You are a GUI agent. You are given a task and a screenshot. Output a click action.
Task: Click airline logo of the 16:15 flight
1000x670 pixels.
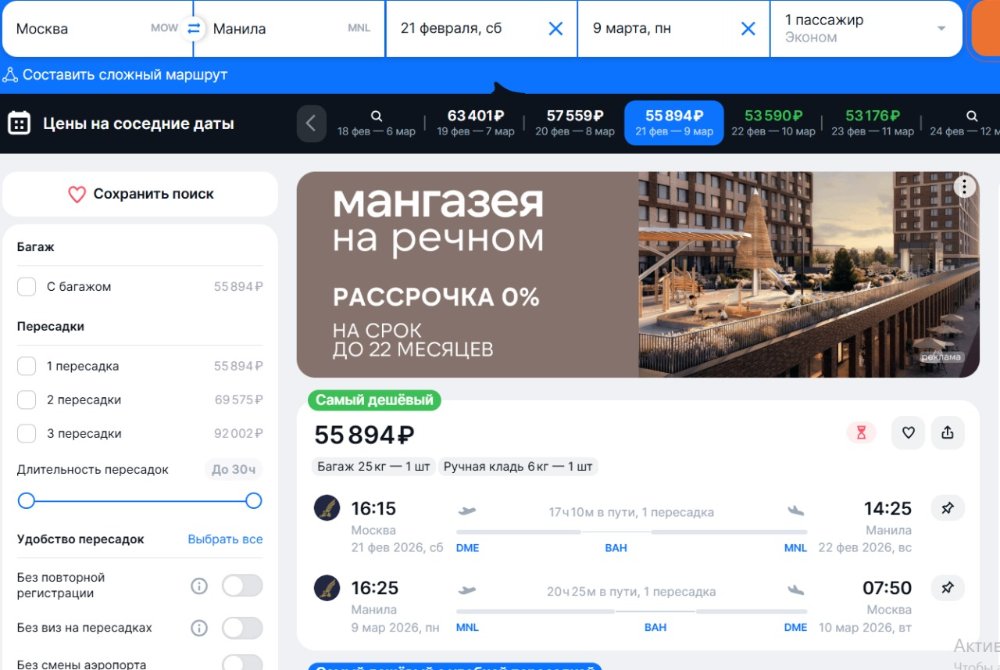click(327, 508)
